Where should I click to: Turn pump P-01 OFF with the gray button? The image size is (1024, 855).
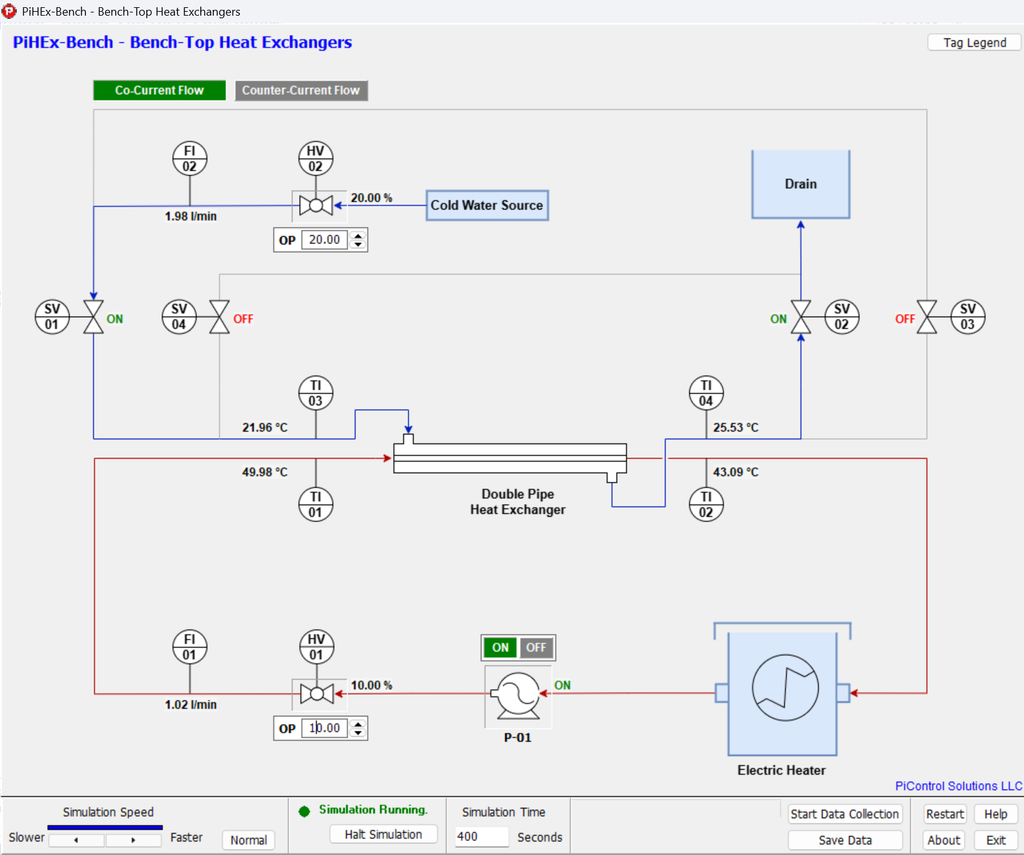tap(536, 647)
